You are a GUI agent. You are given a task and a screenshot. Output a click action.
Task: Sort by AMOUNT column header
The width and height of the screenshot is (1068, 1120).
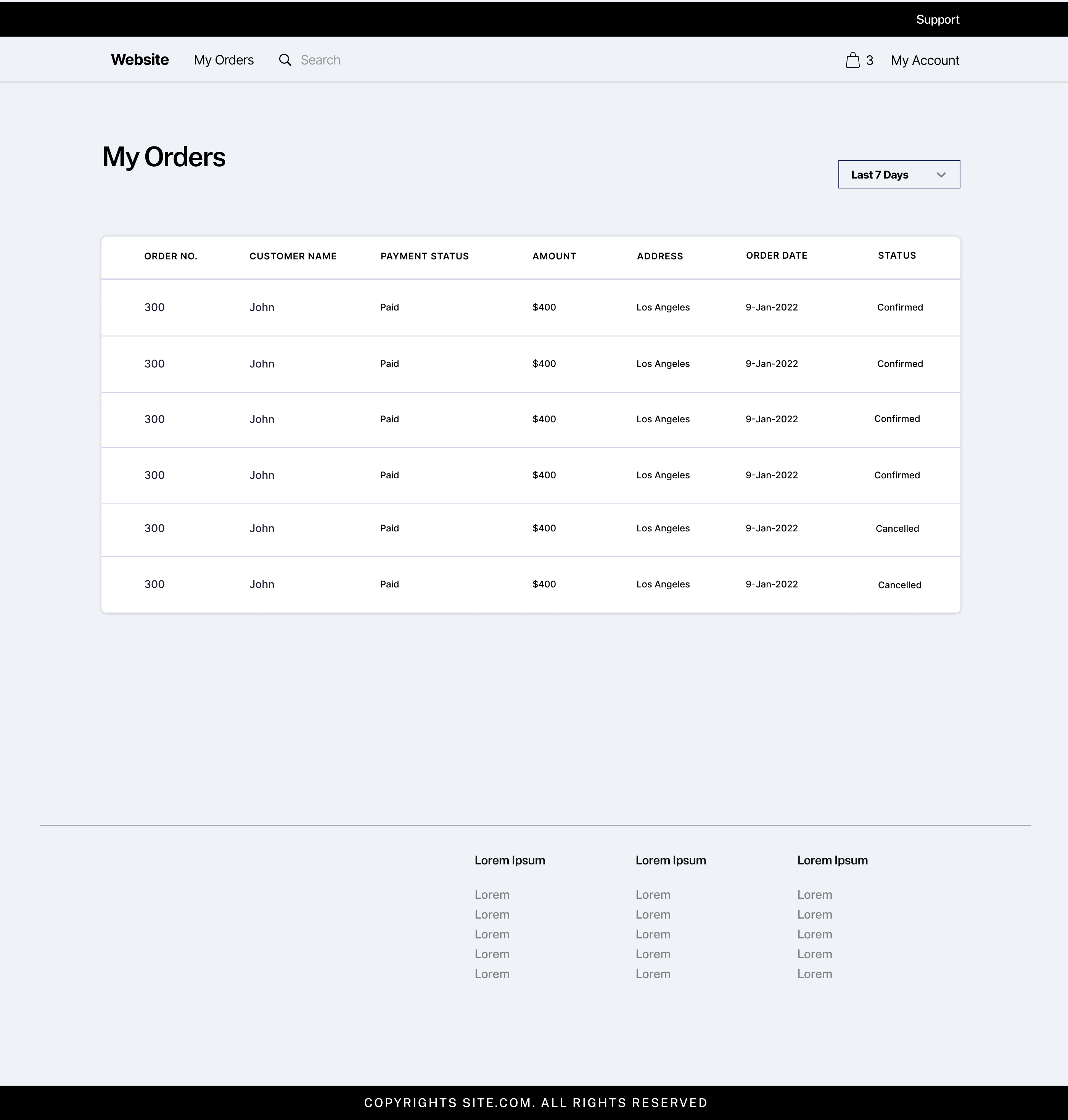click(555, 256)
